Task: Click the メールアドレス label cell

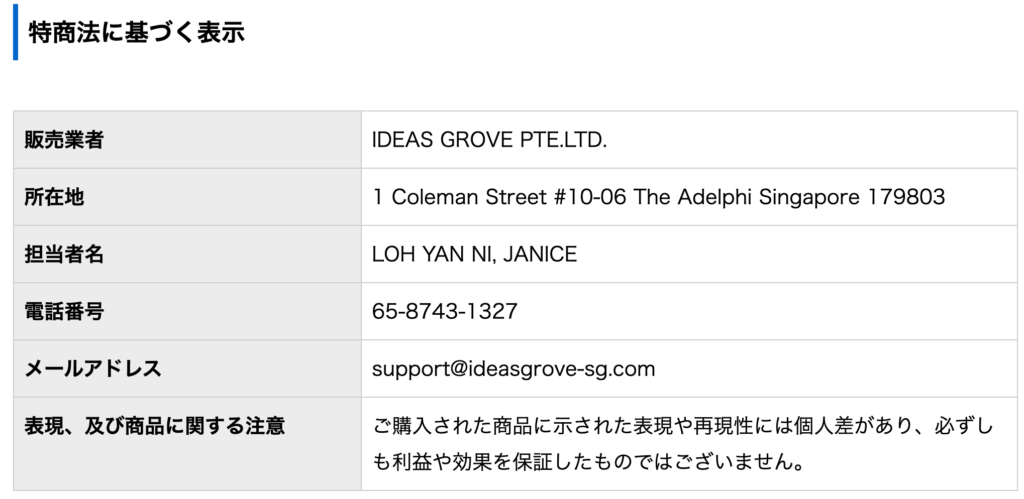Action: point(187,368)
